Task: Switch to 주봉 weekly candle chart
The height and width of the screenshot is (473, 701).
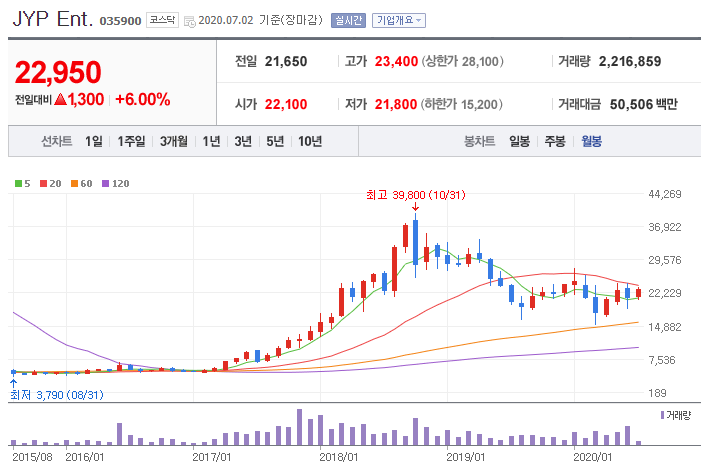Action: (555, 141)
